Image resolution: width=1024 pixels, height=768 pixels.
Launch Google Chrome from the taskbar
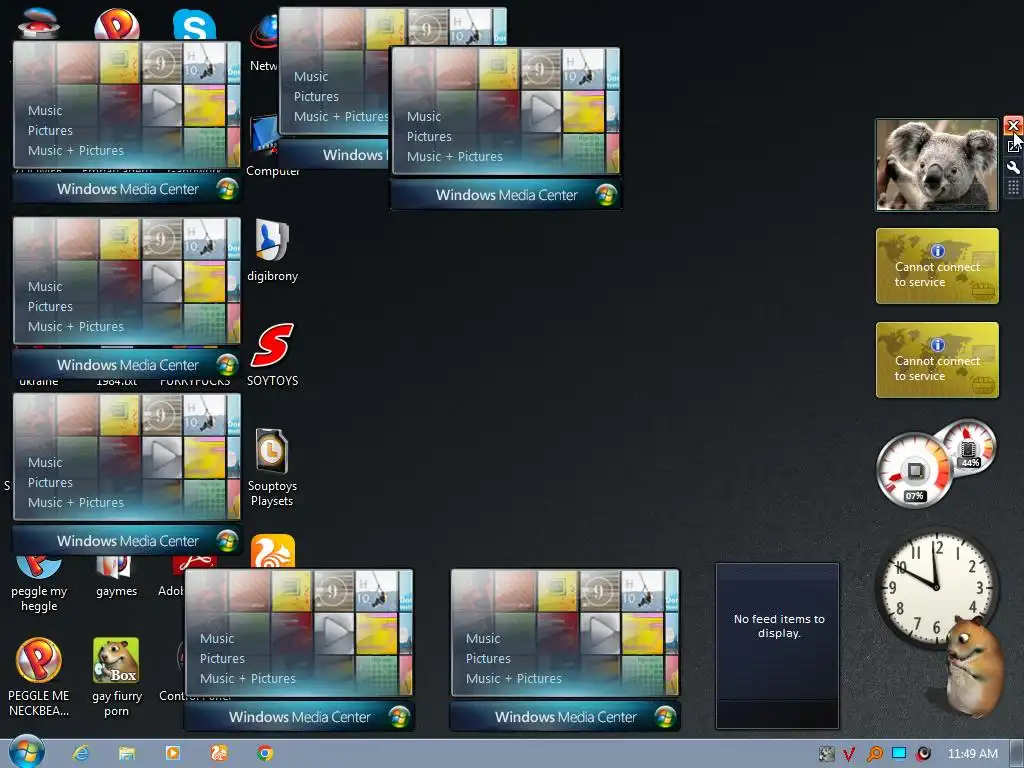click(264, 753)
